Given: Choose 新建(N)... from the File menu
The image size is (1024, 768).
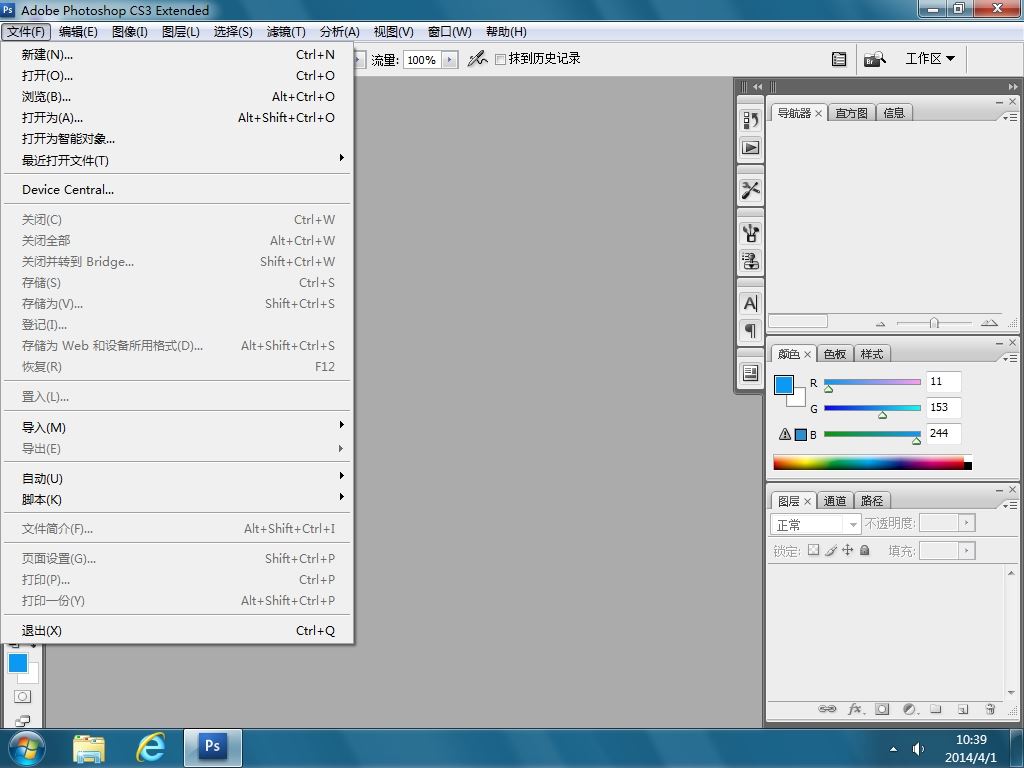Looking at the screenshot, I should click(178, 55).
